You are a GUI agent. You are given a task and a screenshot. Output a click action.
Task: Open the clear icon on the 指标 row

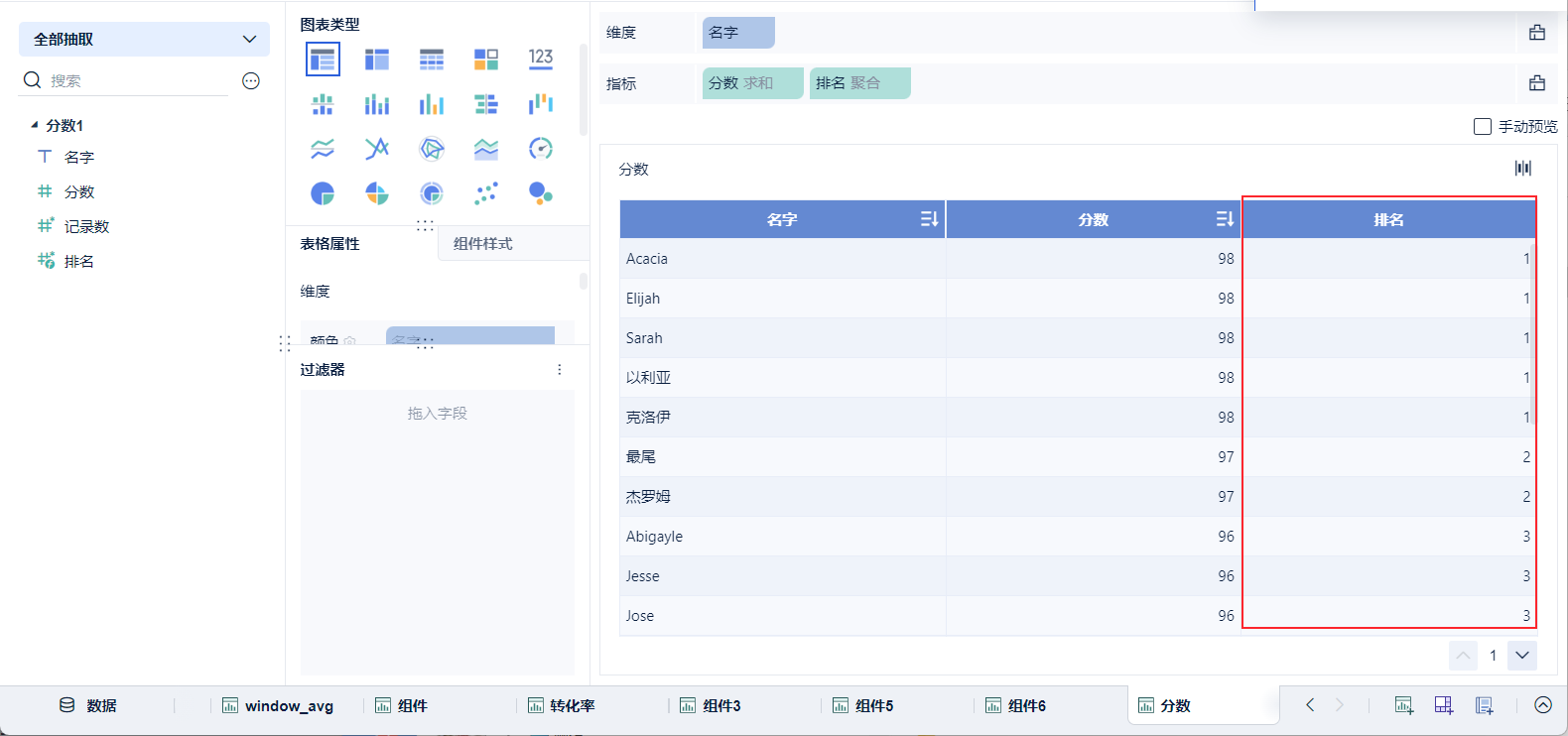(x=1537, y=83)
